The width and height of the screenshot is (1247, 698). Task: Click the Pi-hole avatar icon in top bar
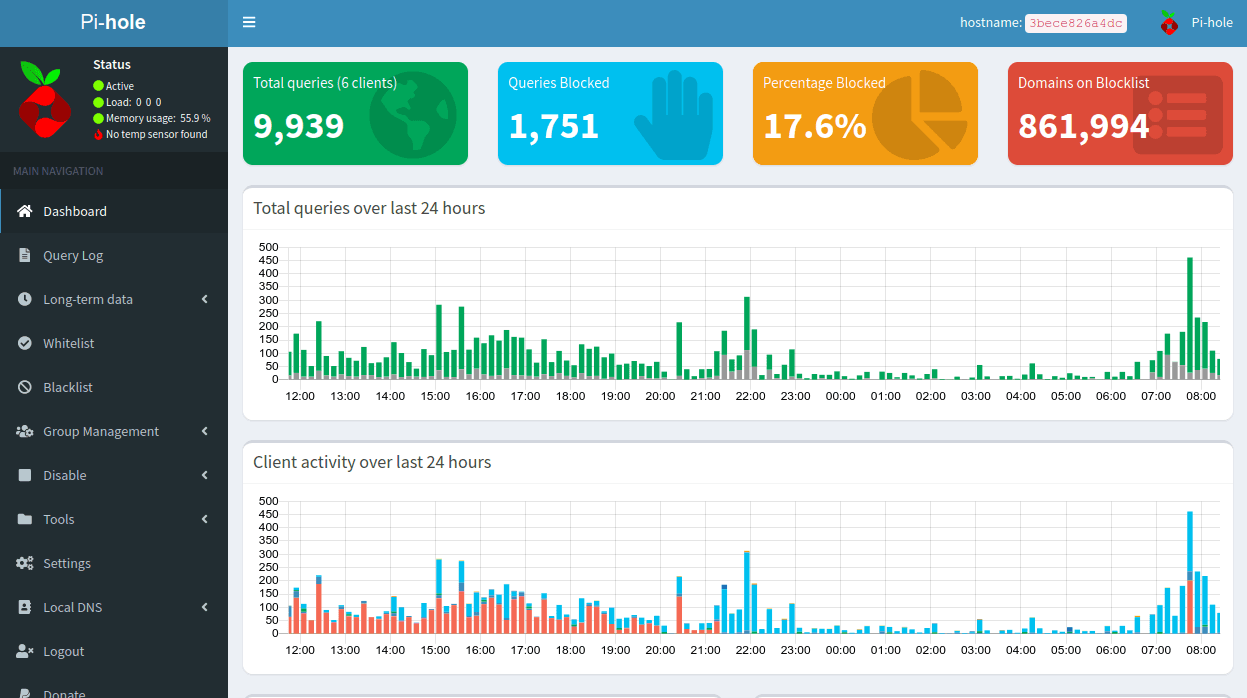1168,22
